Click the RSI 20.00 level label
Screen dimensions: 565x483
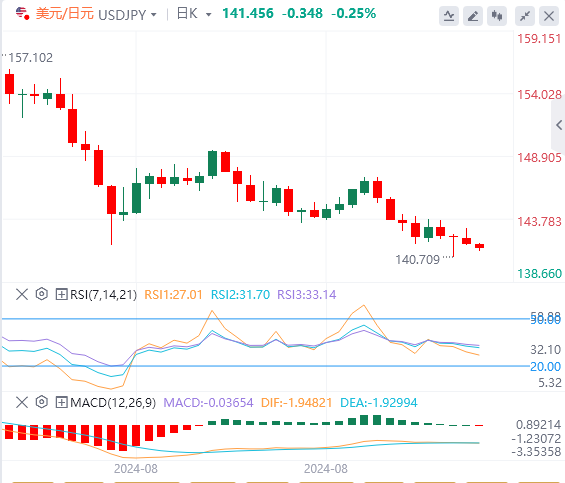(x=546, y=367)
